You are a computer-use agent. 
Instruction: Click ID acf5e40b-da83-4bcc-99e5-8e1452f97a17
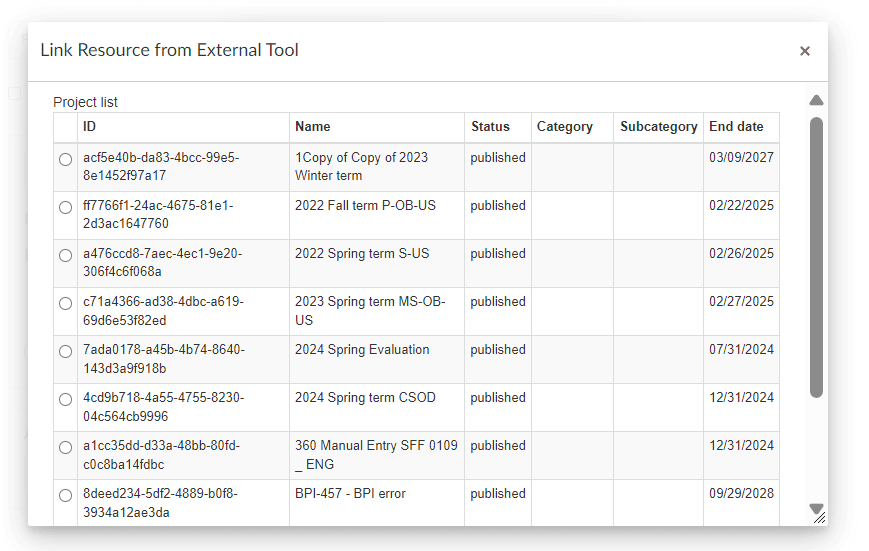[x=161, y=166]
